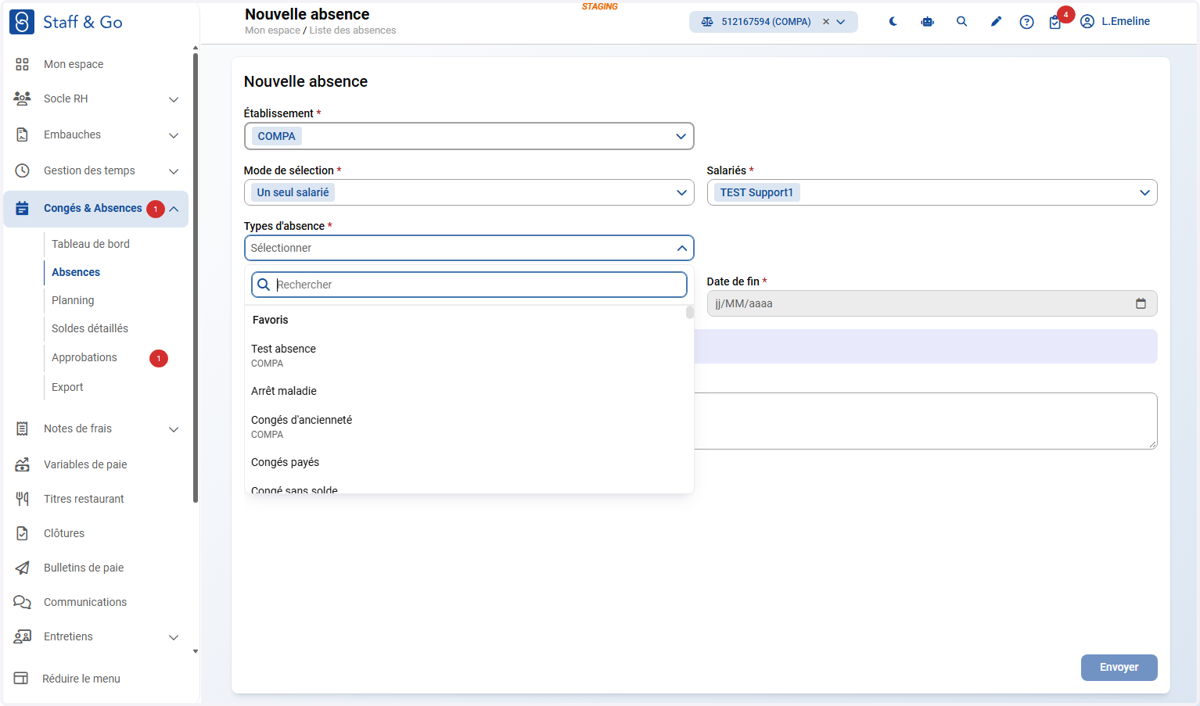
Task: Click the comment text area
Action: pyautogui.click(x=925, y=421)
